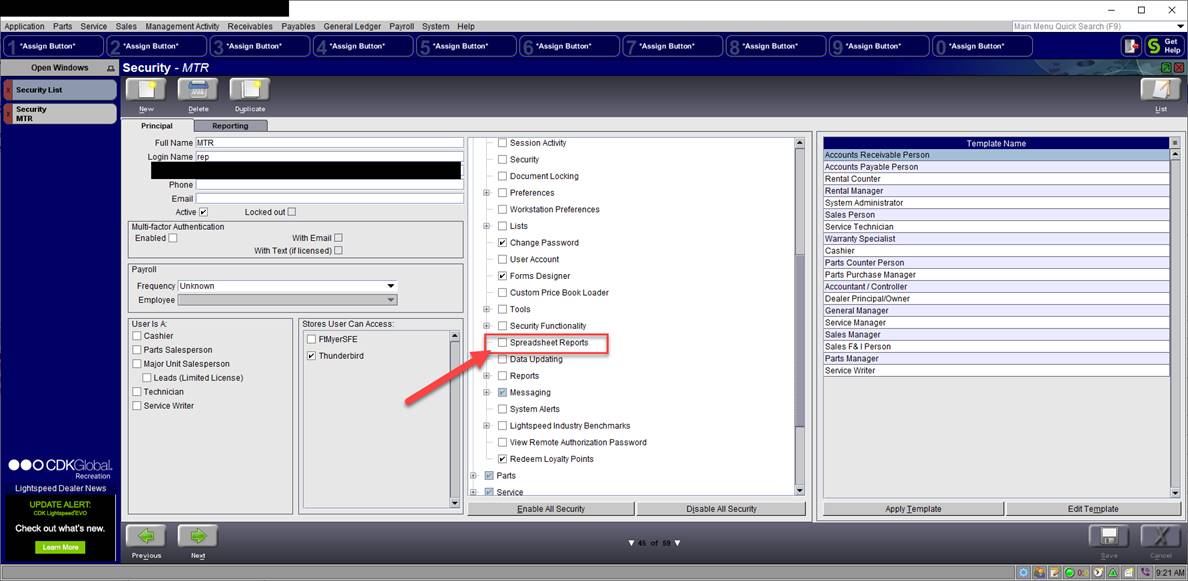1188x581 pixels.
Task: Click the New user toolbar icon
Action: click(x=146, y=90)
